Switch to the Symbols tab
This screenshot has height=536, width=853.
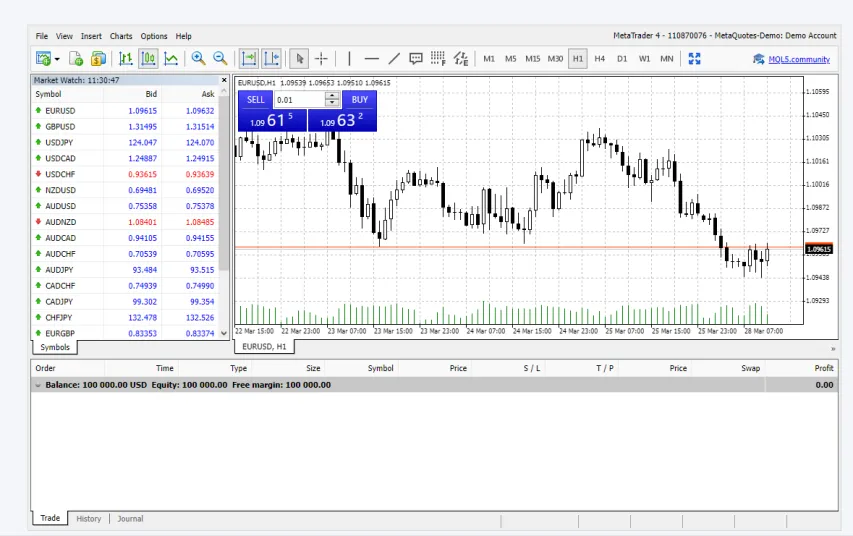(55, 347)
